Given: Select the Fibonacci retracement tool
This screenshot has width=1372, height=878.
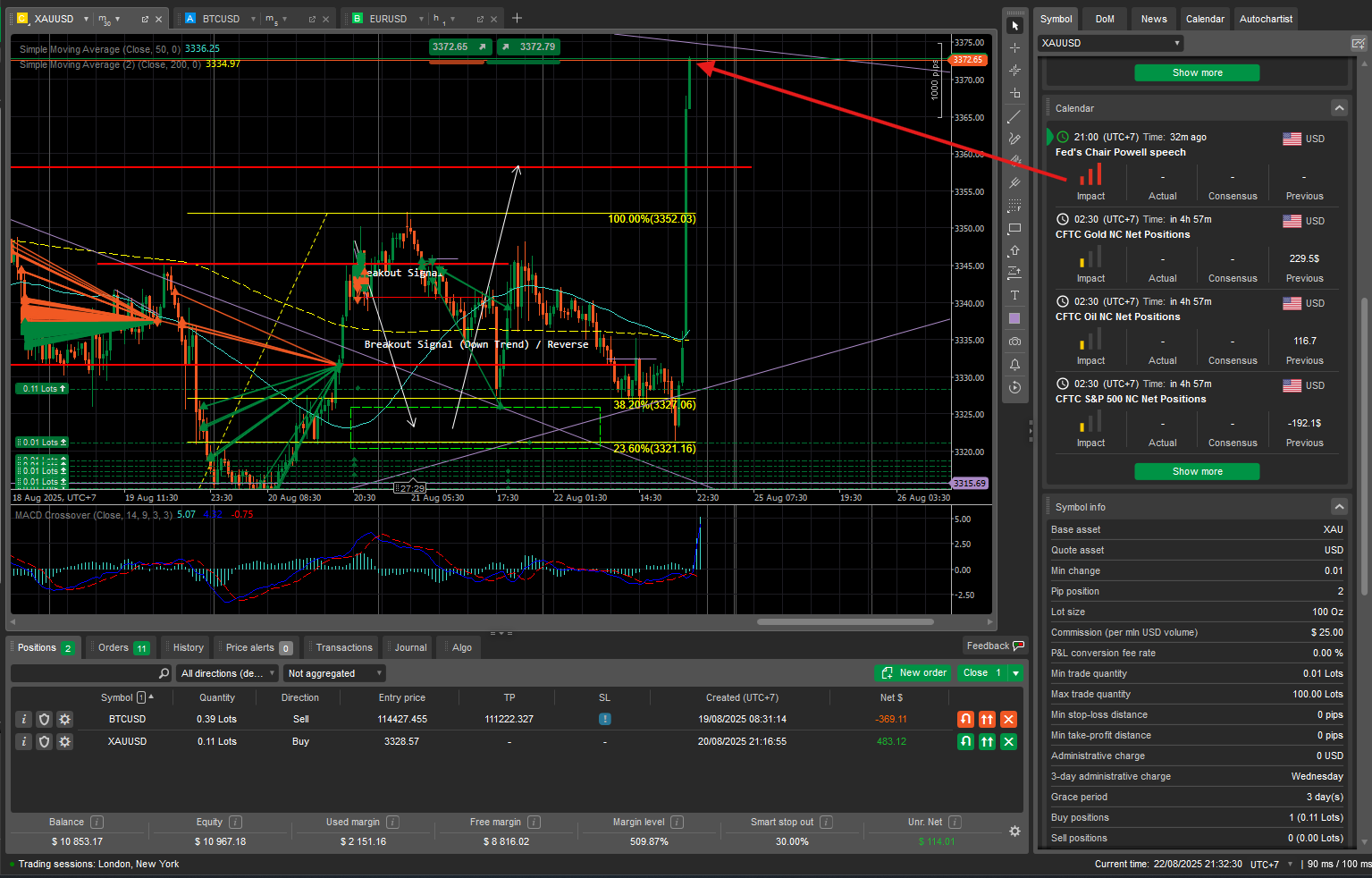Looking at the screenshot, I should [1014, 207].
